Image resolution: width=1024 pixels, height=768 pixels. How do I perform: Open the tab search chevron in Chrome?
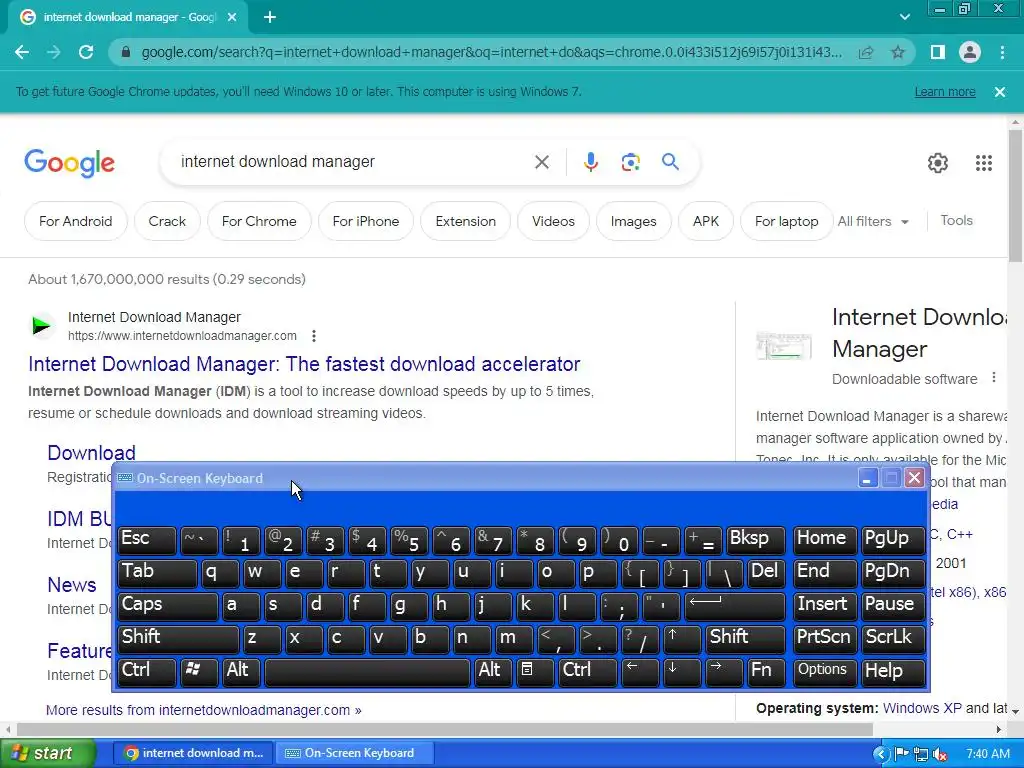click(904, 17)
